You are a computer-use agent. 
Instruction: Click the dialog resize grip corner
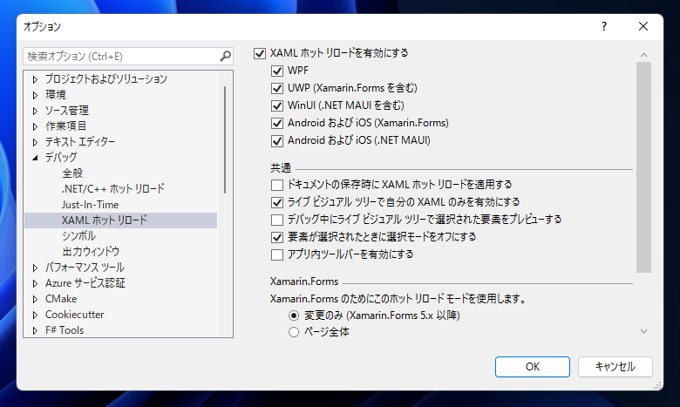(x=658, y=385)
